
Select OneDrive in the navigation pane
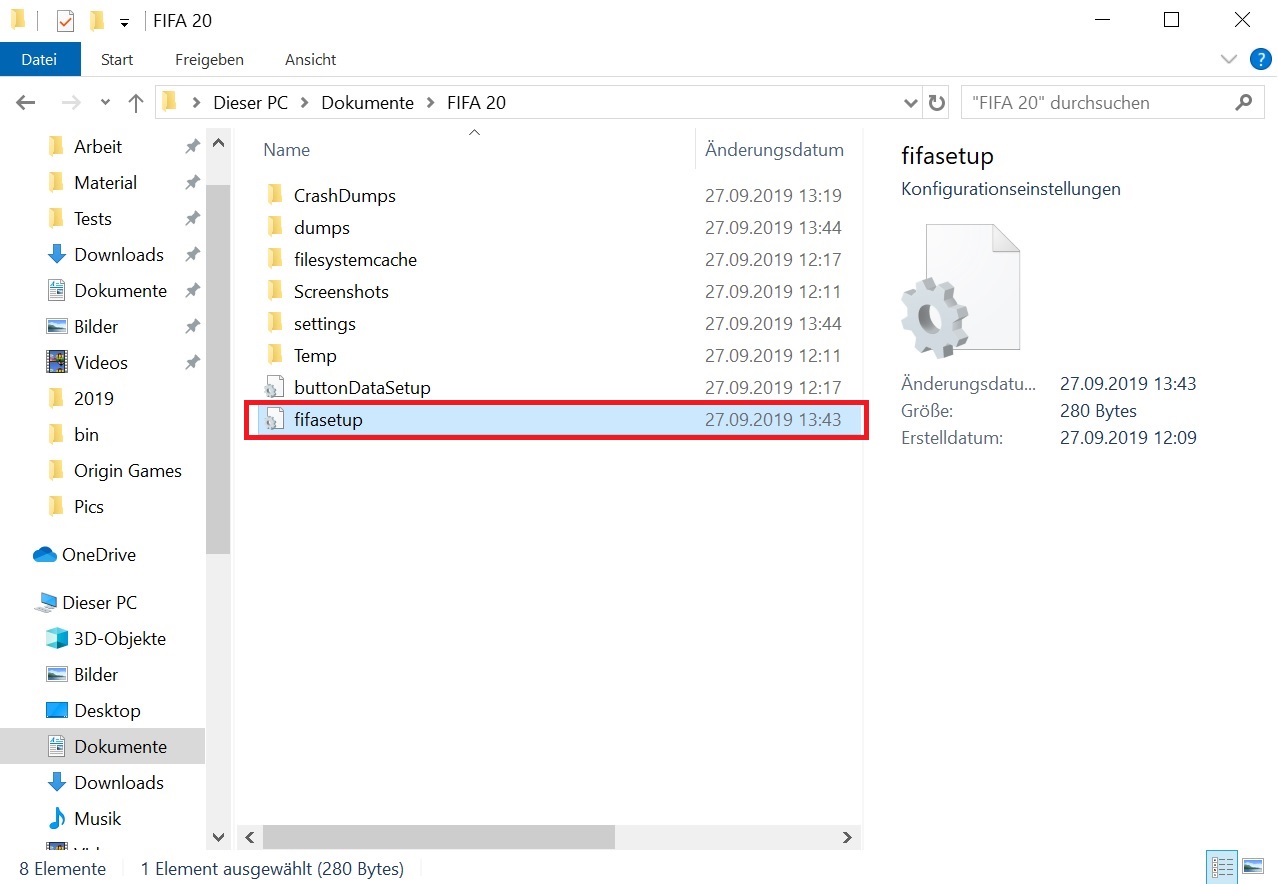(x=98, y=554)
